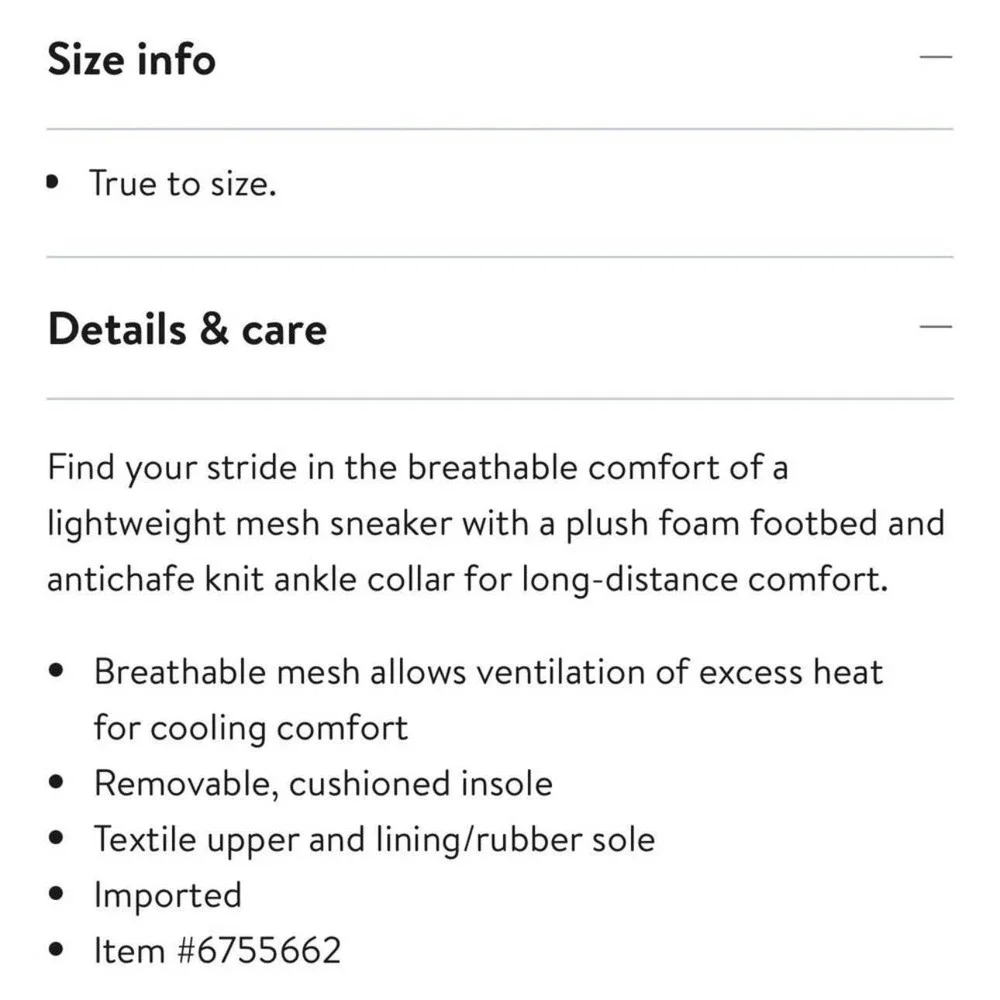Click bullet dot before True to size
The width and height of the screenshot is (1000, 1000).
tap(53, 183)
